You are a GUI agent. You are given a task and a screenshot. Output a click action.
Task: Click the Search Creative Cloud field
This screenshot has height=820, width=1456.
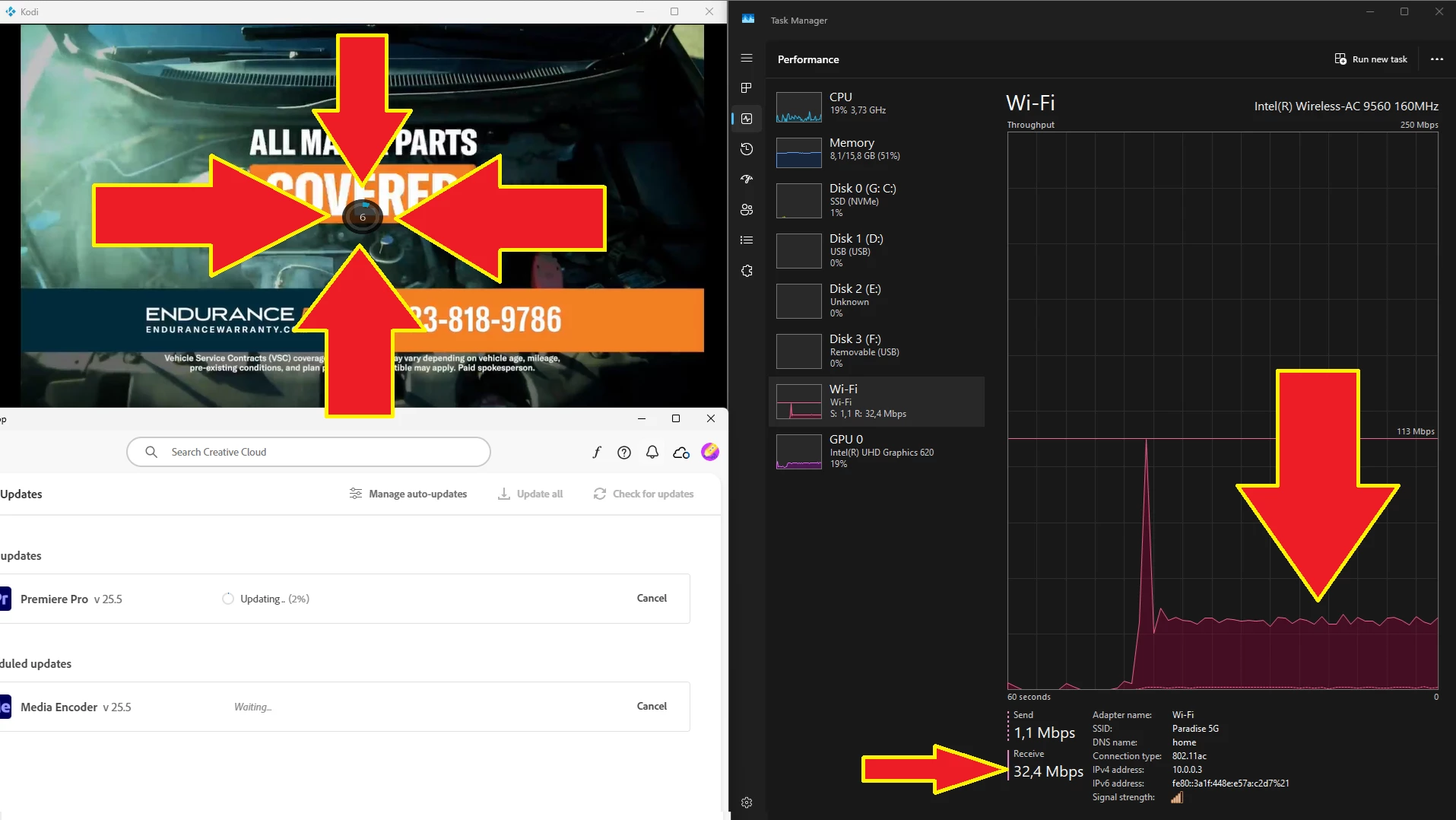pos(309,452)
